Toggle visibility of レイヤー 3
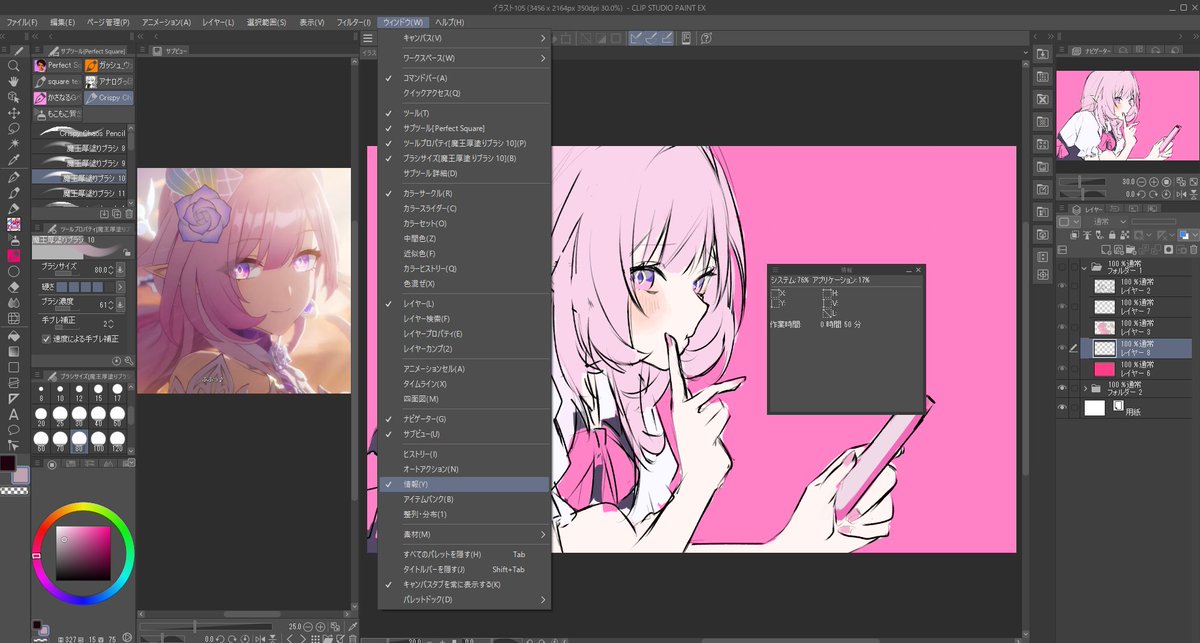Image resolution: width=1200 pixels, height=643 pixels. point(1062,327)
